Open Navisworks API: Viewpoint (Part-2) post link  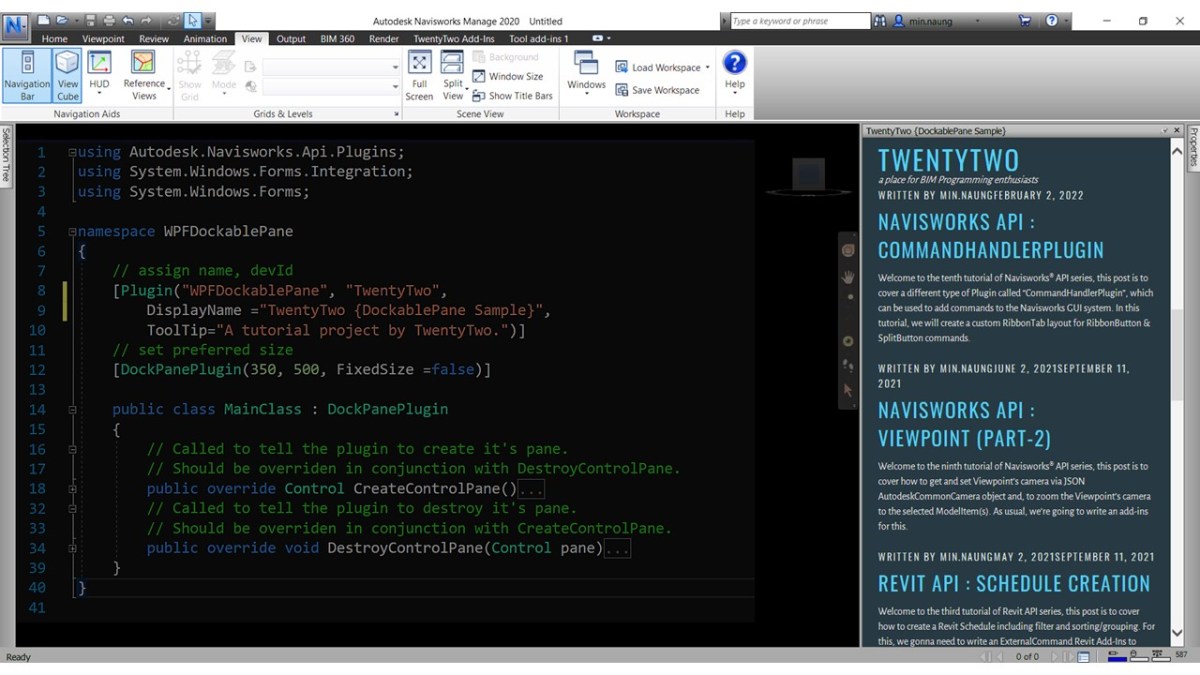point(964,424)
